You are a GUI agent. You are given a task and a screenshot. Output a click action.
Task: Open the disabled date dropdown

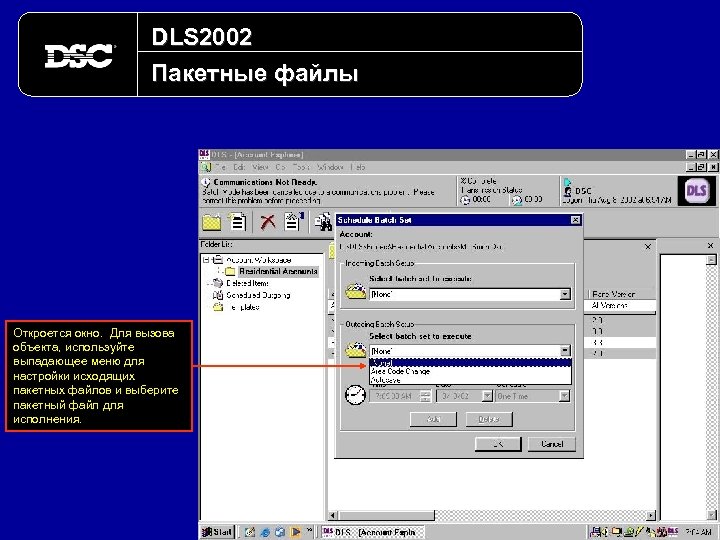coord(487,396)
